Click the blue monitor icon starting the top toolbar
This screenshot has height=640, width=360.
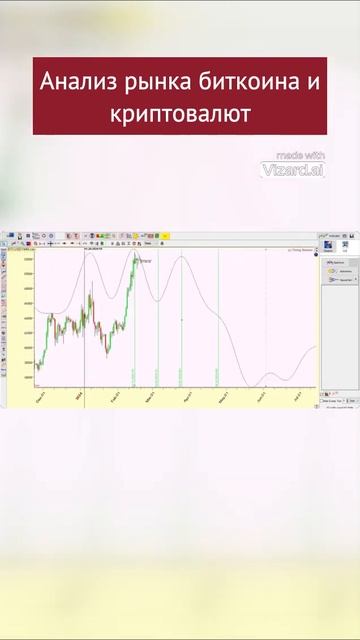click(x=11, y=236)
